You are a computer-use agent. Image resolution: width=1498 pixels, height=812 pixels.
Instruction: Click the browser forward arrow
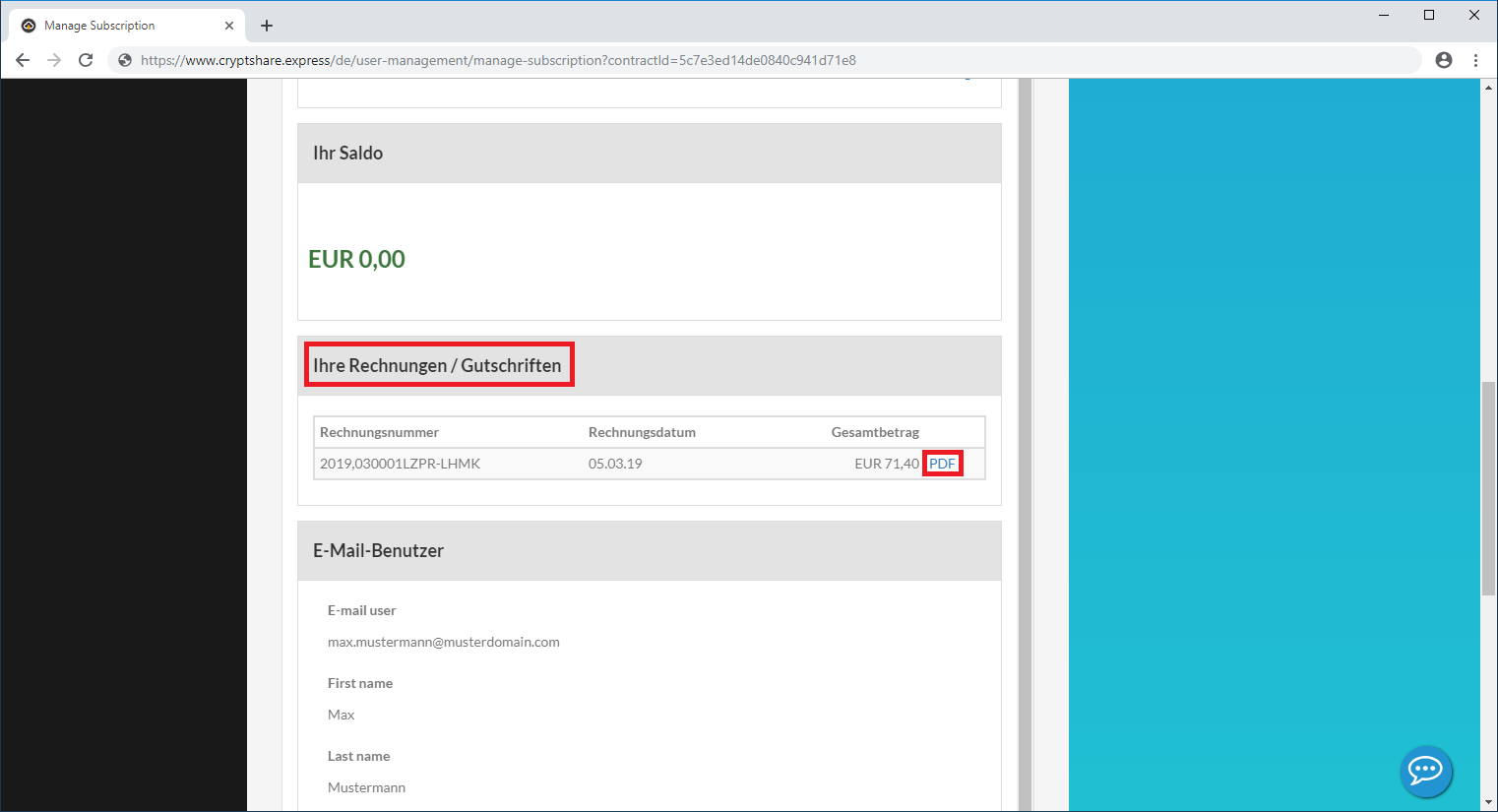54,60
